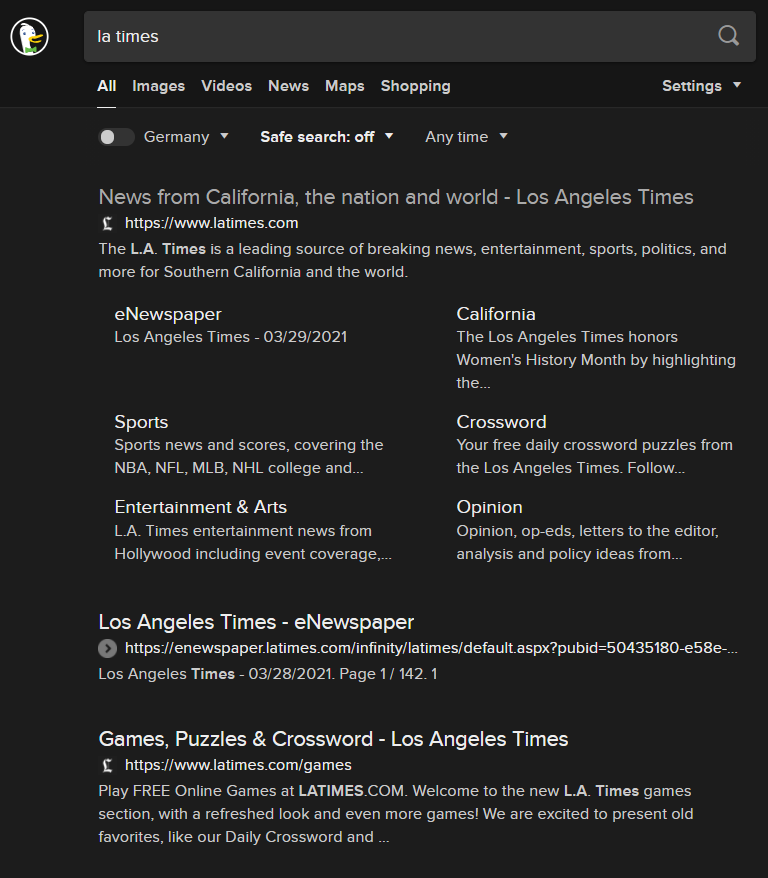Click snippet starting "Play FREE Online Games"

click(x=396, y=814)
